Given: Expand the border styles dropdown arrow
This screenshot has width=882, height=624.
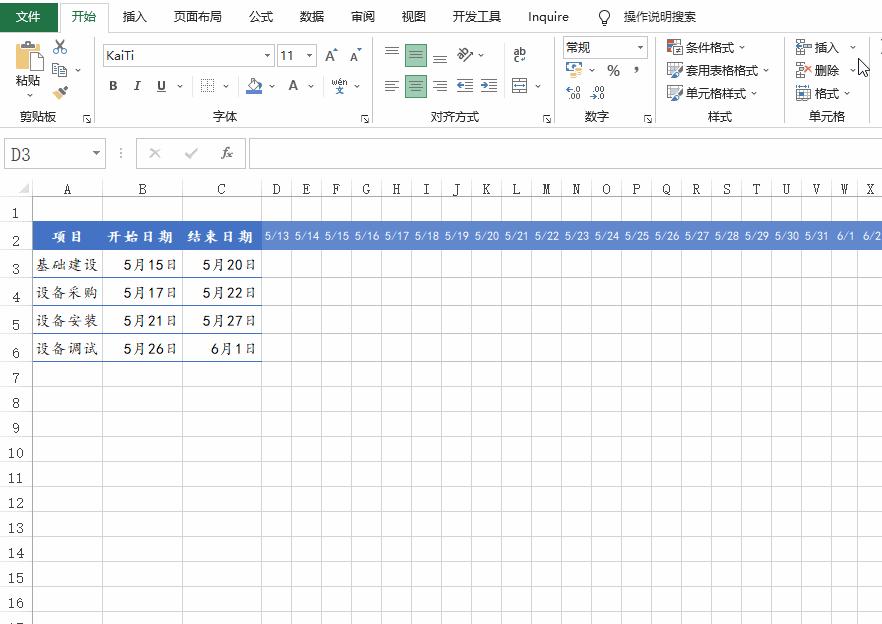Looking at the screenshot, I should (225, 85).
